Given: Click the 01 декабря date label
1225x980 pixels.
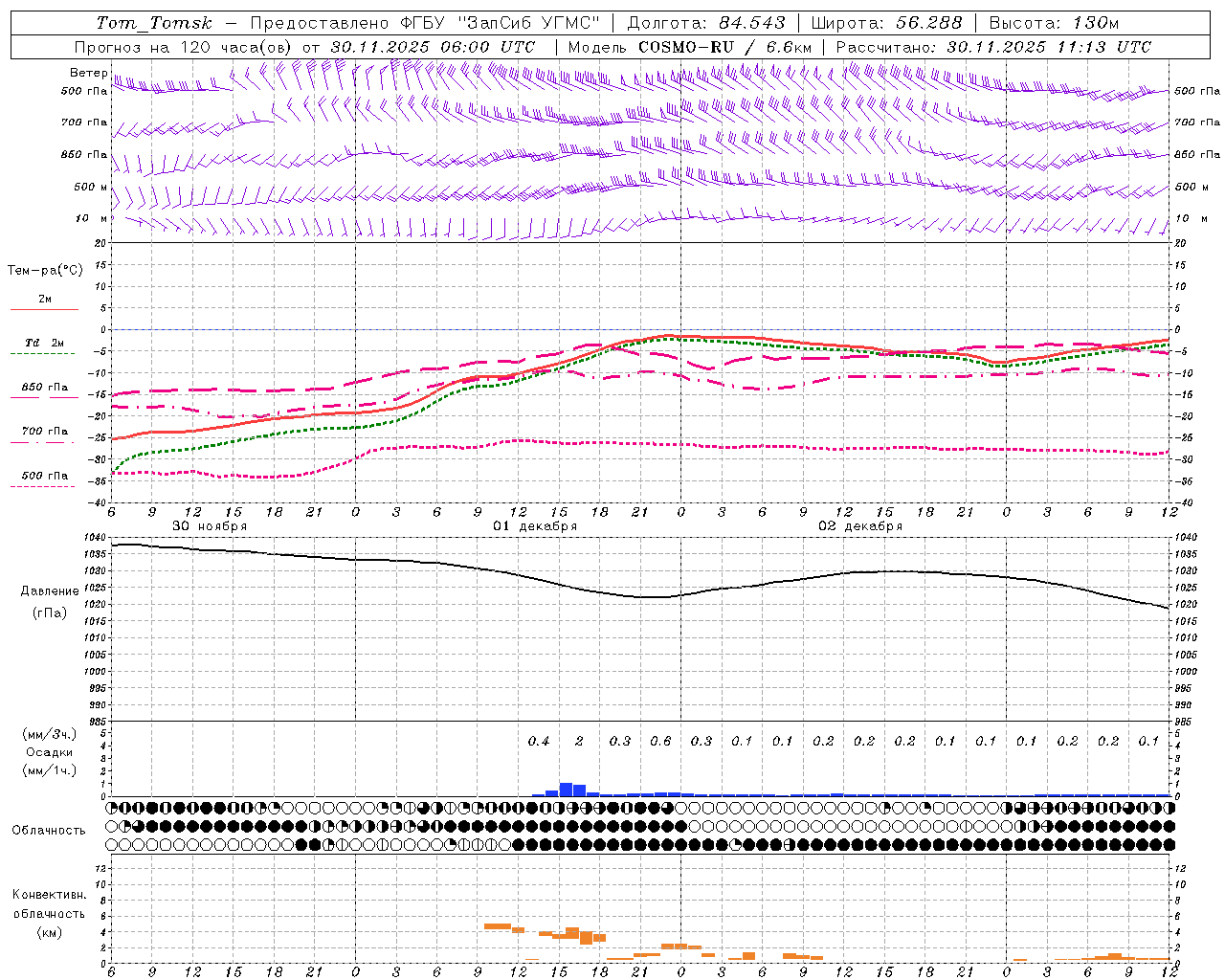Looking at the screenshot, I should (535, 526).
